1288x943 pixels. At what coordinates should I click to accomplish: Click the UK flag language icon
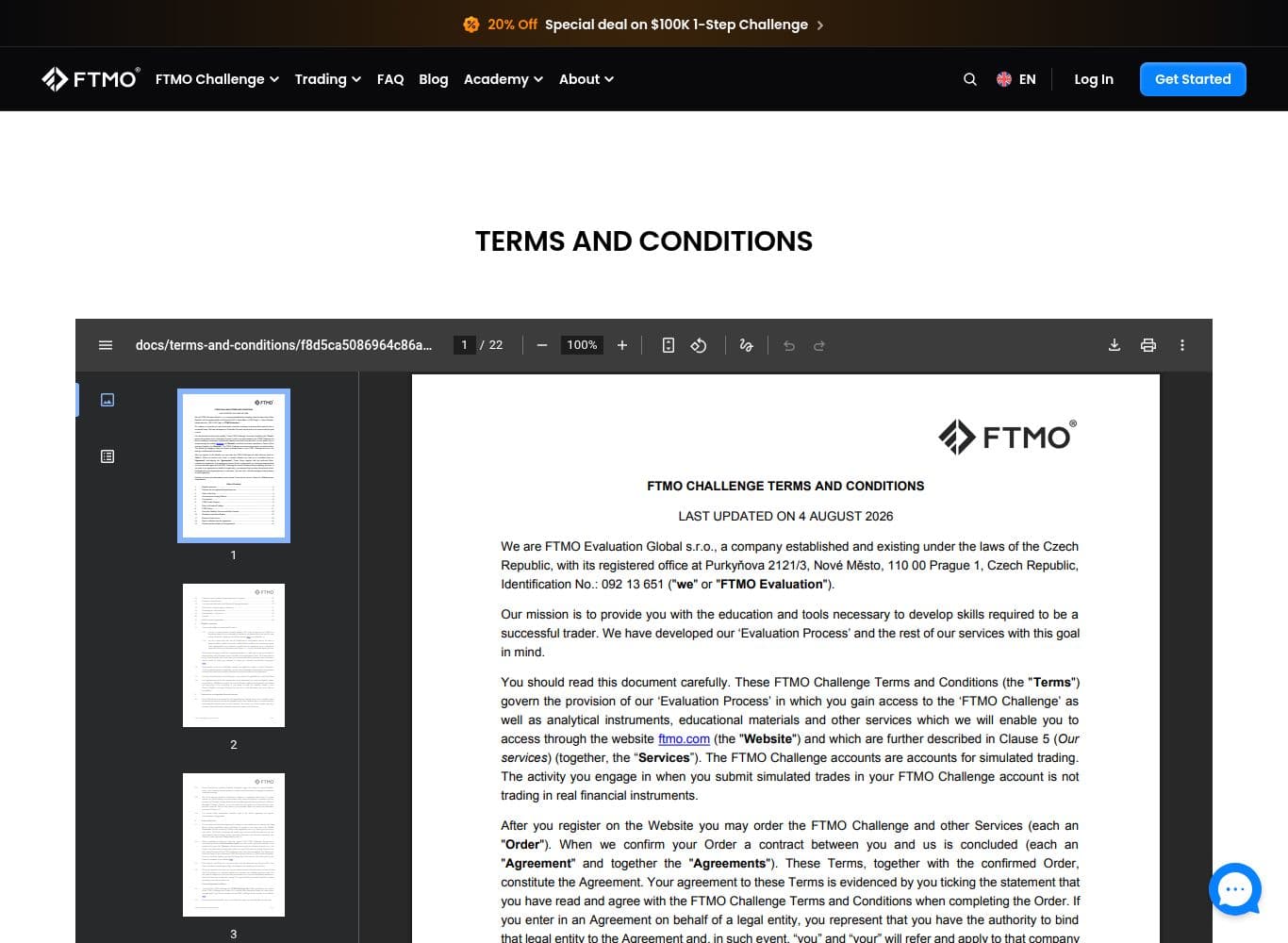click(x=1004, y=79)
